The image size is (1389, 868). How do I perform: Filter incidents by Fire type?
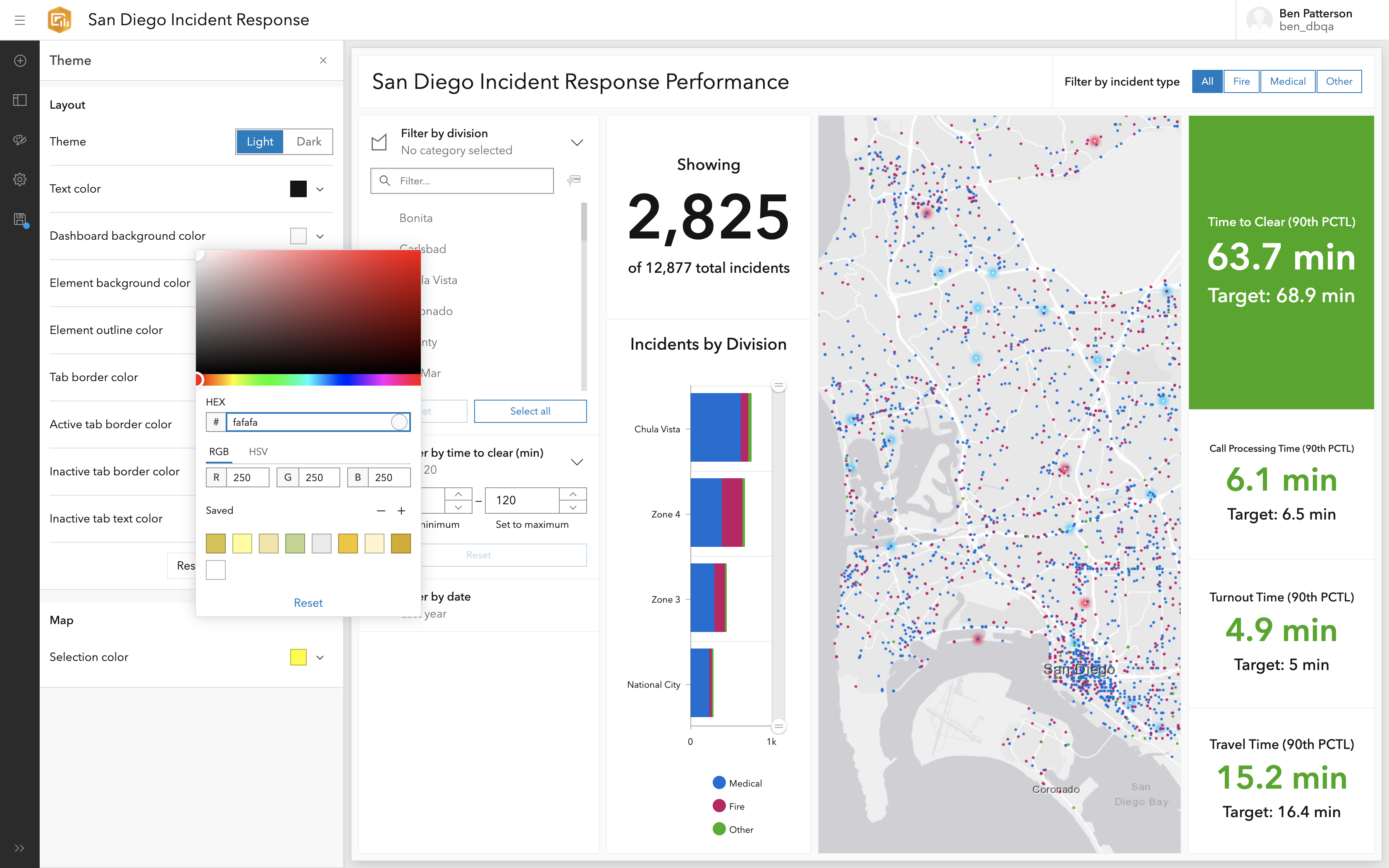(1241, 81)
